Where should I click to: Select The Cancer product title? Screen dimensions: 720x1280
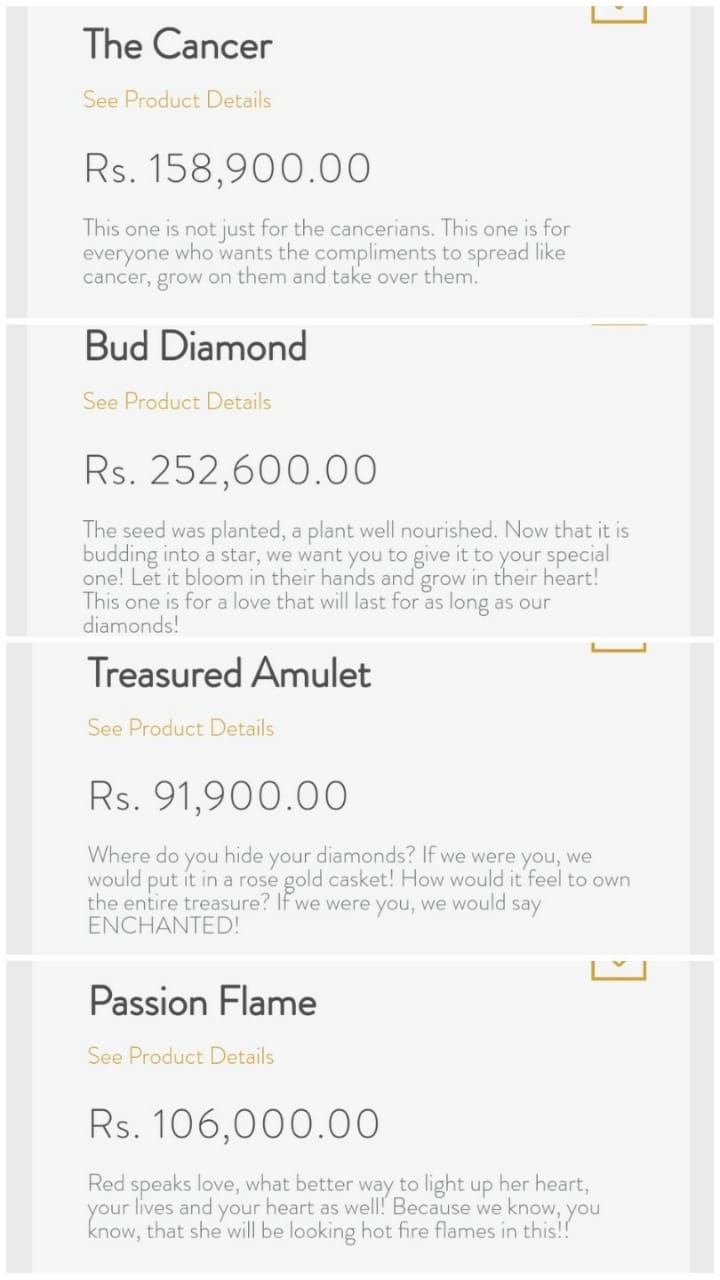click(x=178, y=45)
